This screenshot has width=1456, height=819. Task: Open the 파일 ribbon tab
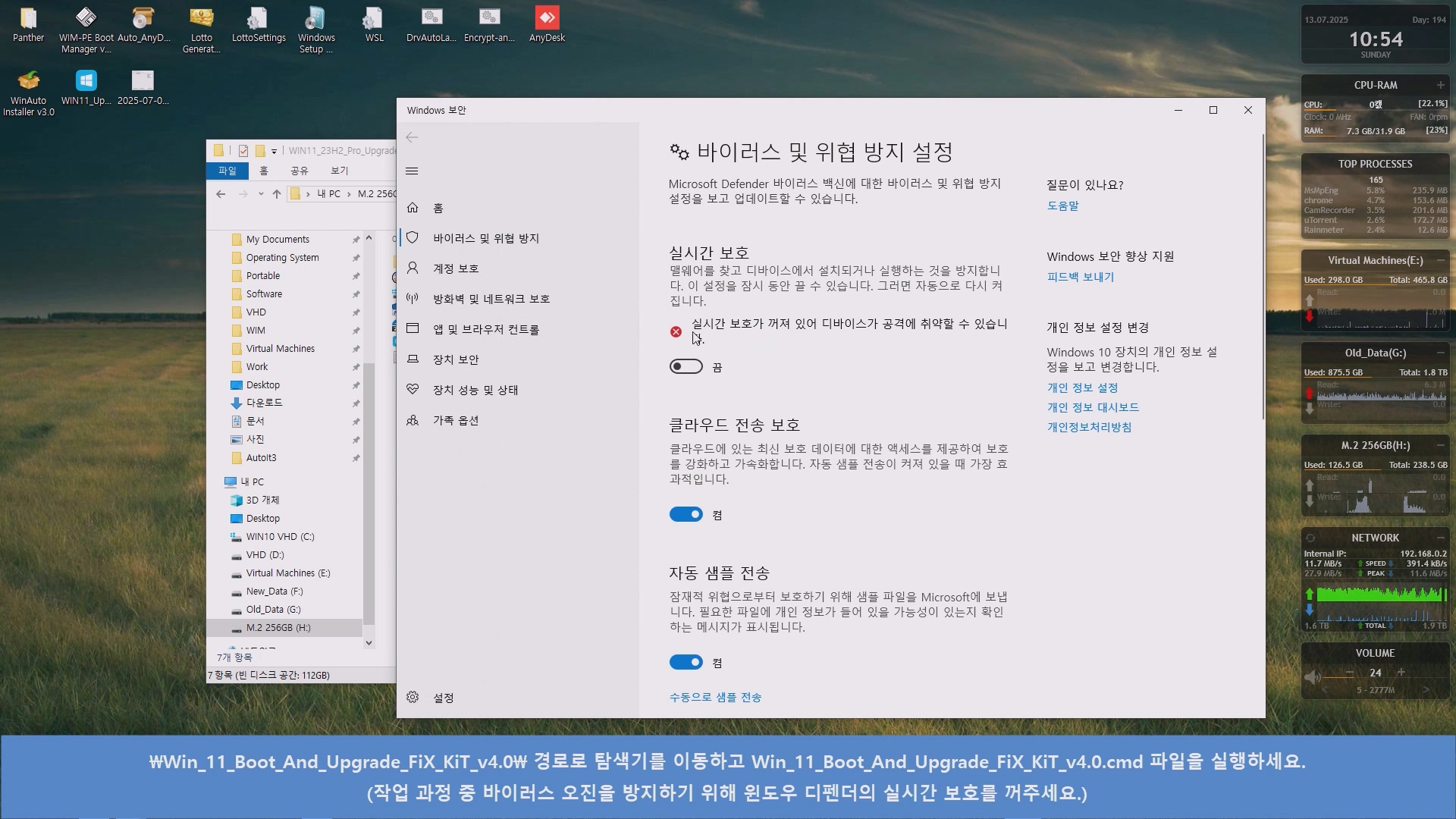click(x=227, y=171)
